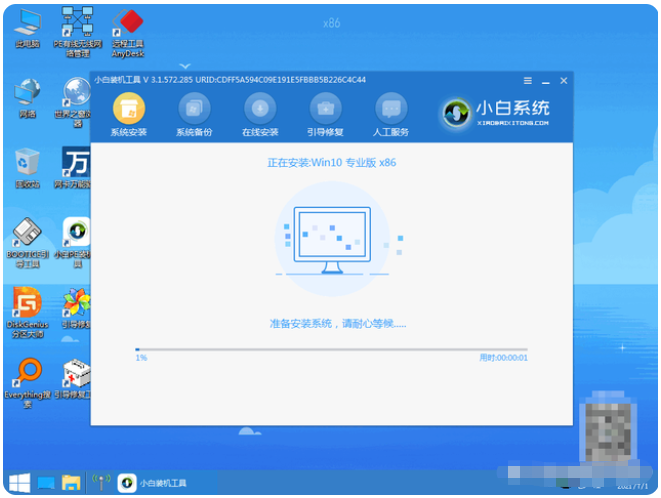Click the 小白系统 logo
661x498 pixels.
(x=496, y=112)
